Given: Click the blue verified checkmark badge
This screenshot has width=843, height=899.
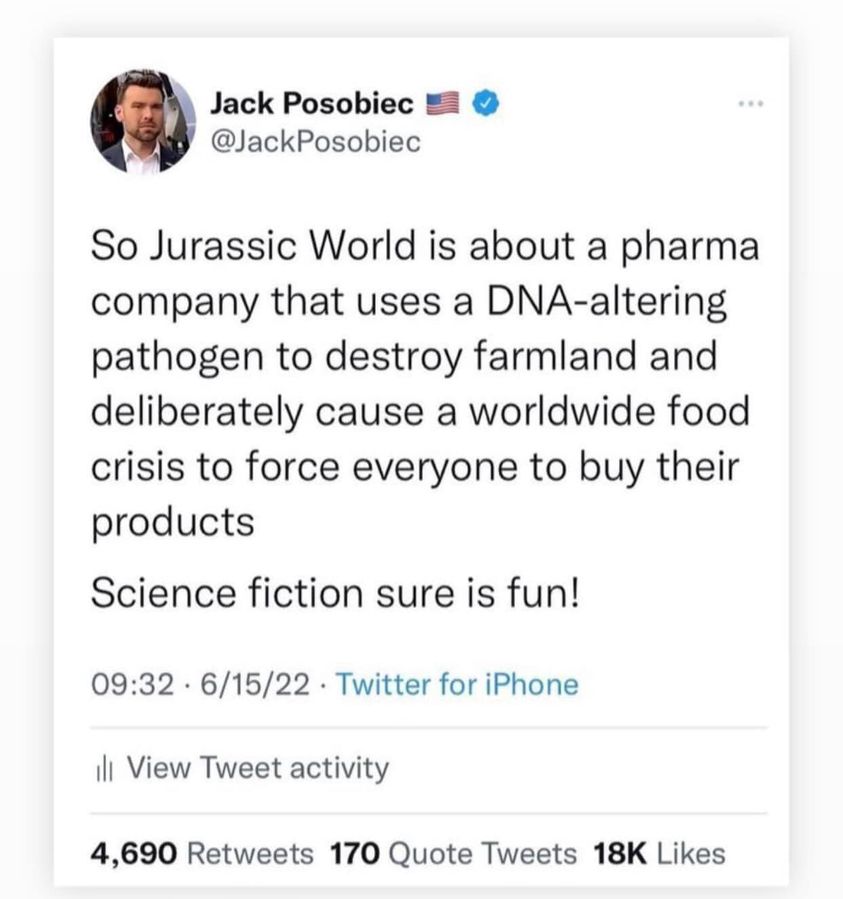Looking at the screenshot, I should tap(486, 102).
